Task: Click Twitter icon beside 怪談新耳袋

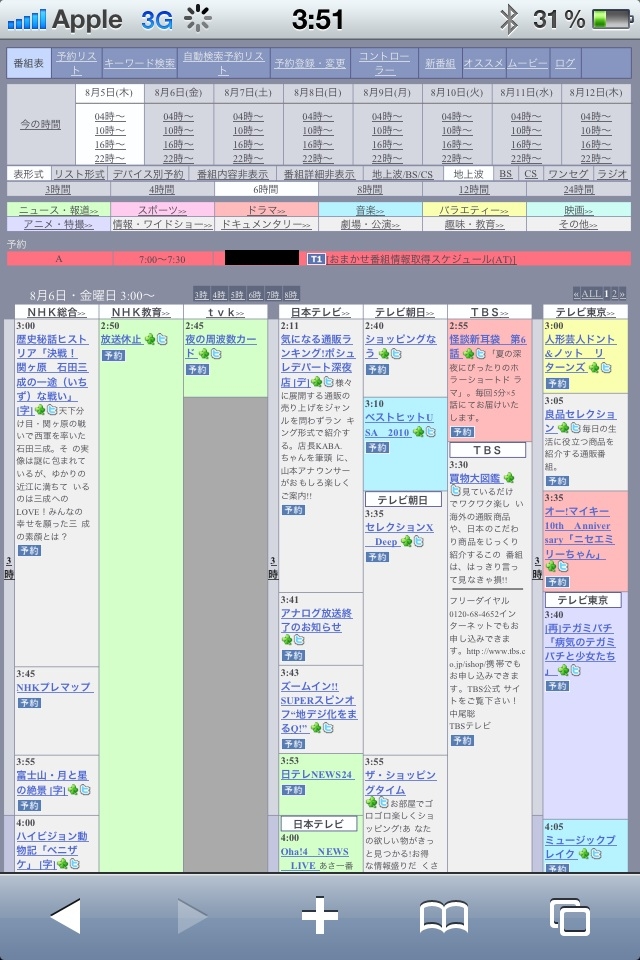Action: point(480,353)
